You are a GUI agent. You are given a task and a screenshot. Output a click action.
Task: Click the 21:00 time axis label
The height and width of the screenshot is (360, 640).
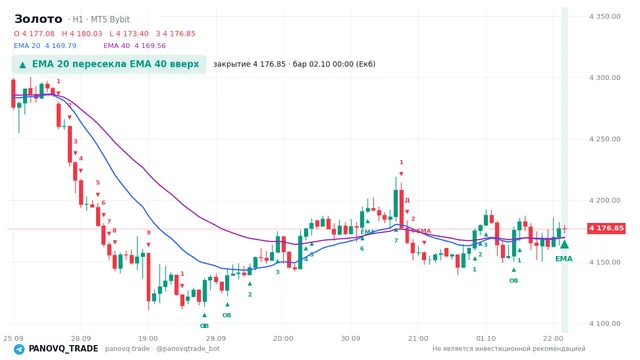point(418,338)
